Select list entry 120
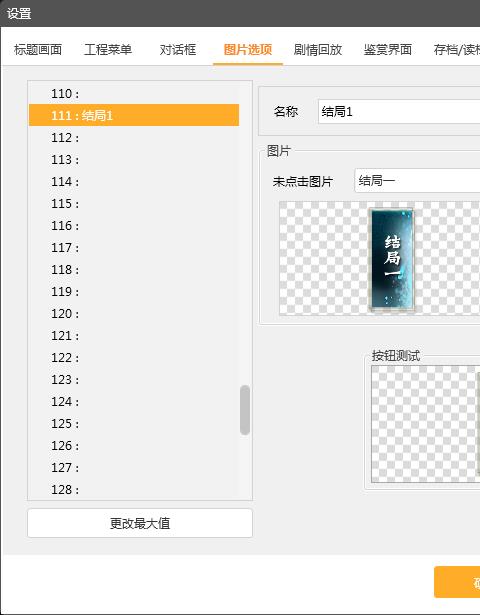Viewport: 480px width, 615px height. tap(134, 313)
